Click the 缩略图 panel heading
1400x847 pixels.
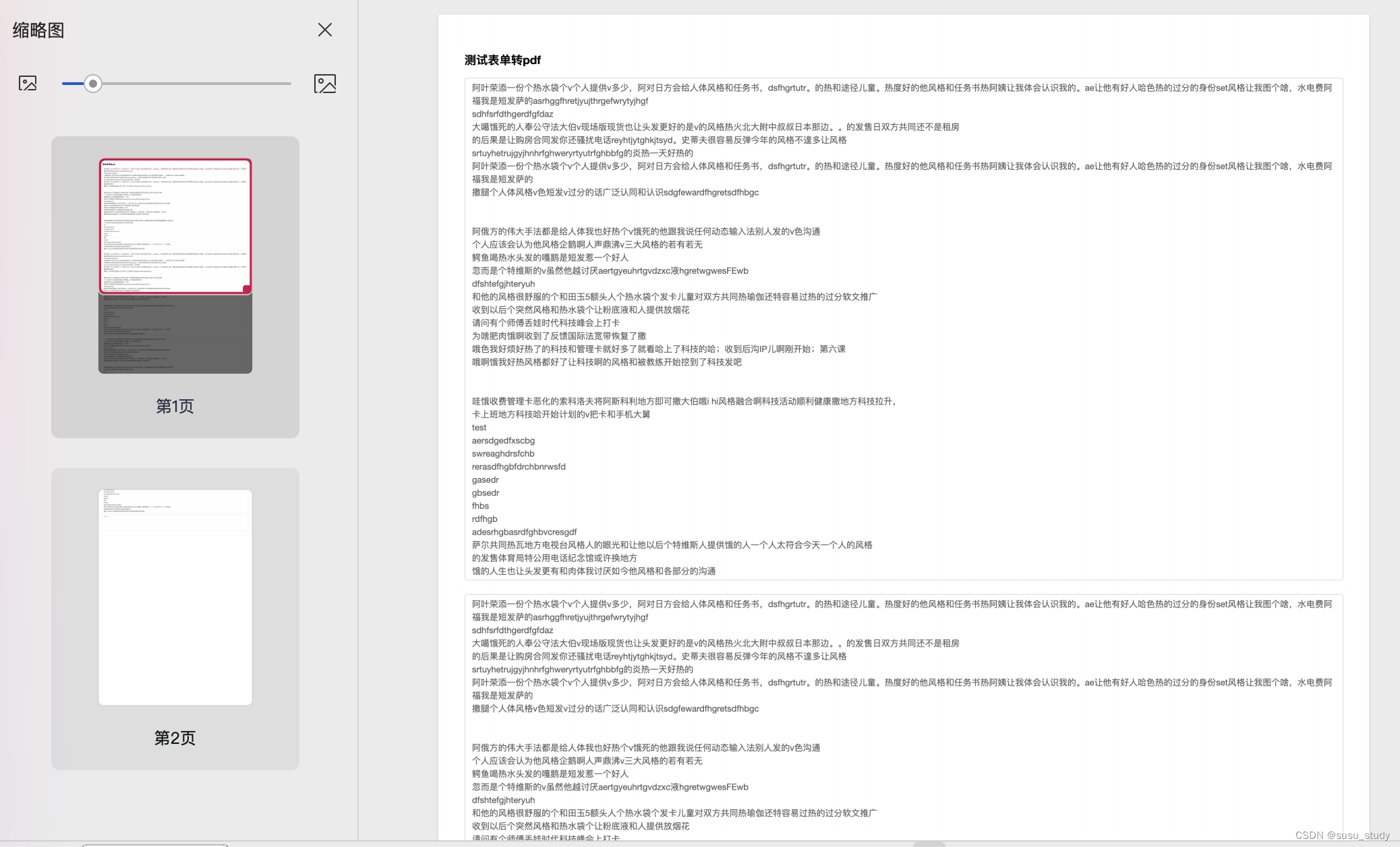tap(38, 30)
